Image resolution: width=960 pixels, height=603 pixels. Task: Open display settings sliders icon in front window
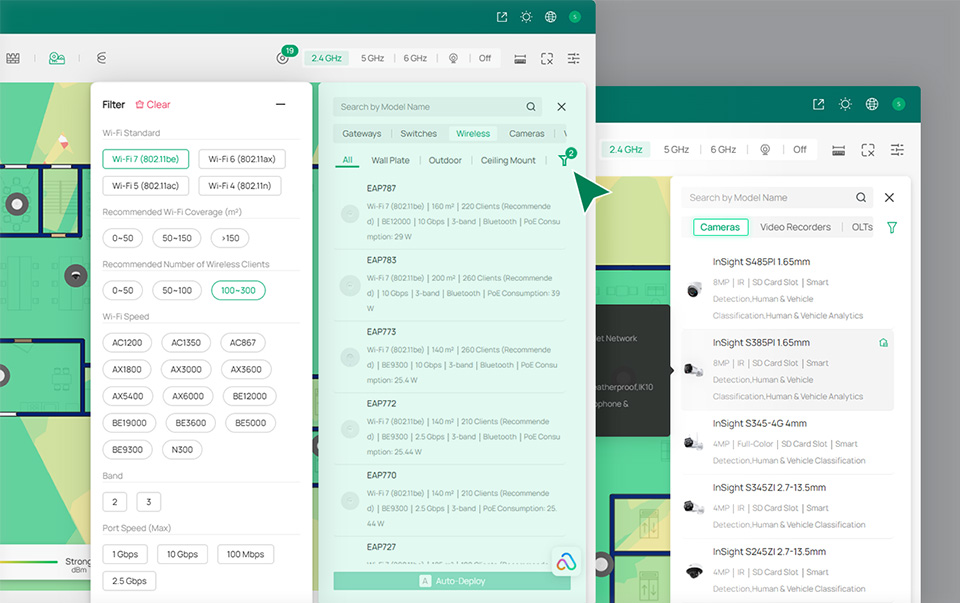click(574, 59)
